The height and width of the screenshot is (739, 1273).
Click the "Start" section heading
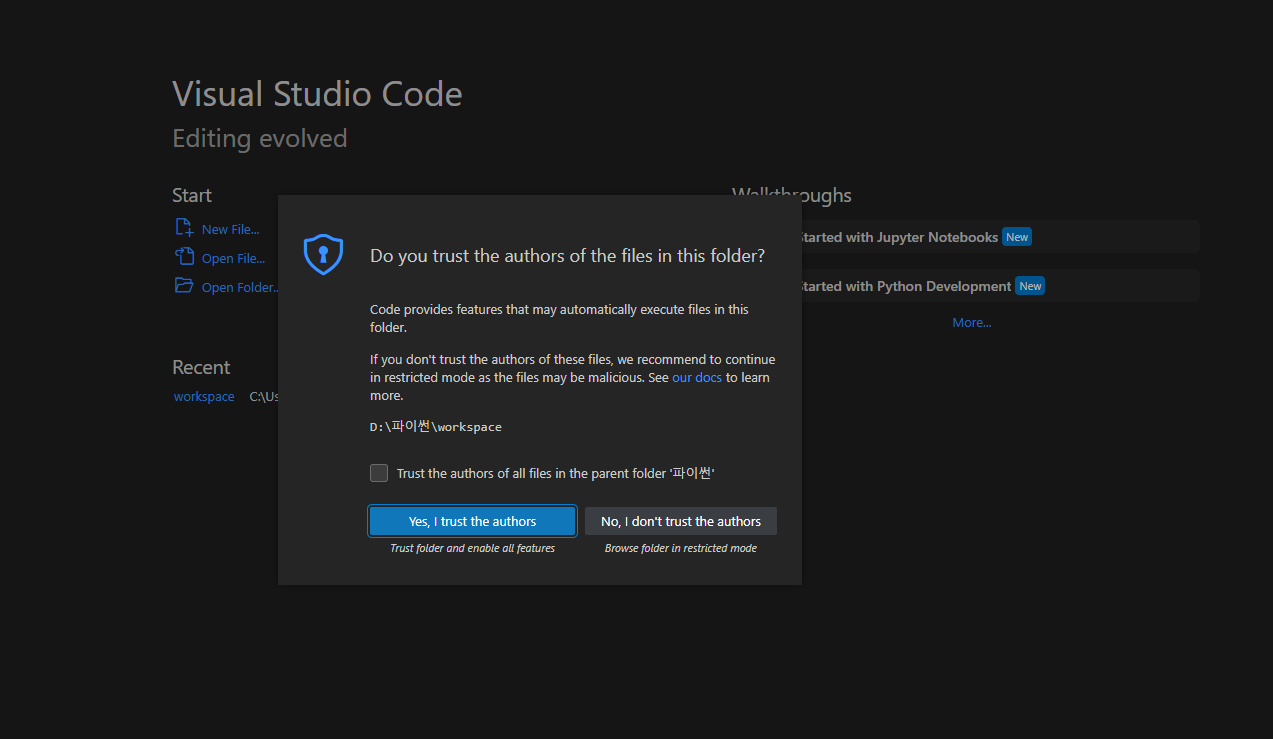pyautogui.click(x=192, y=195)
